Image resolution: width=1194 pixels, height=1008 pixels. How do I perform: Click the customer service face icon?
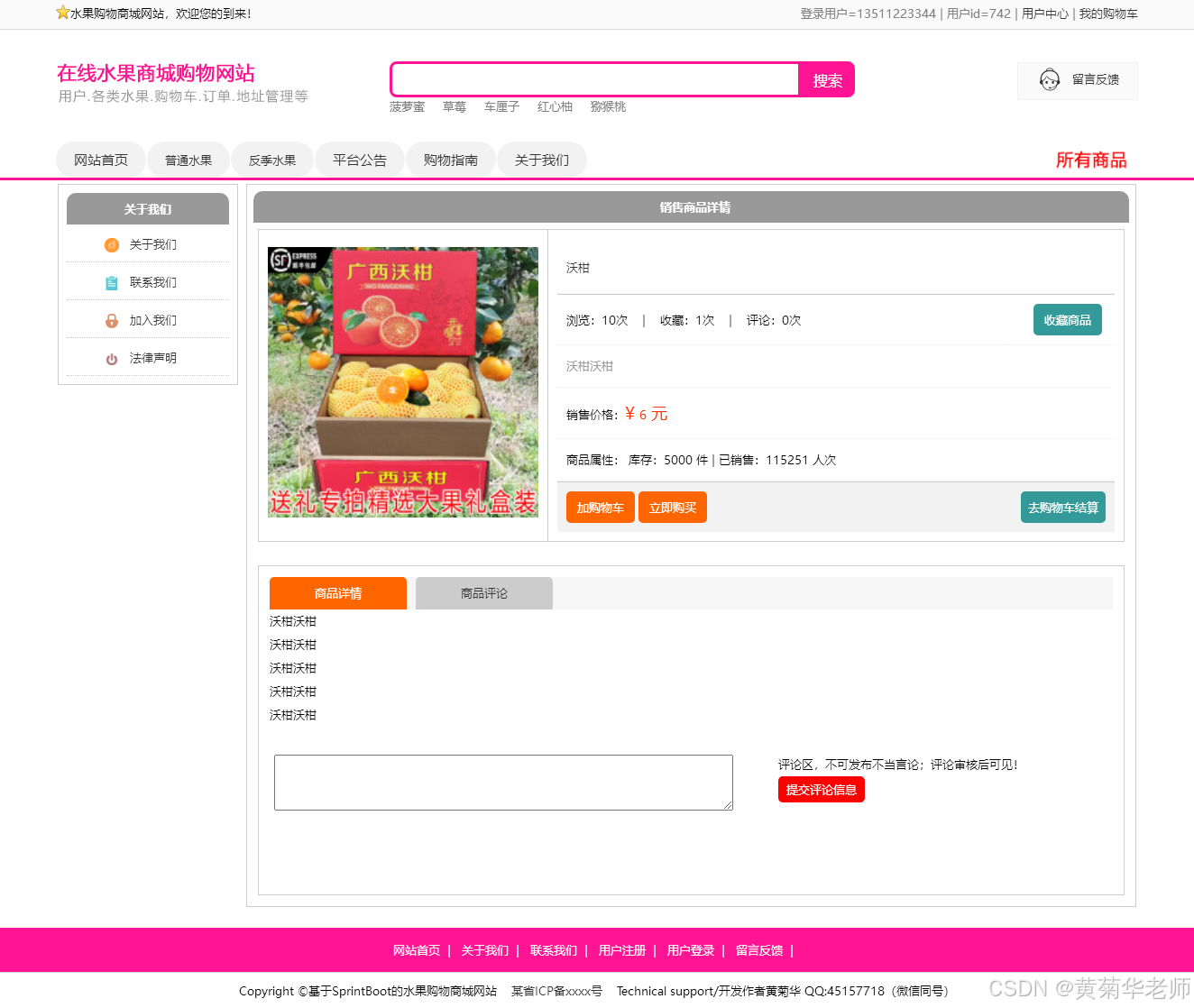tap(1050, 80)
